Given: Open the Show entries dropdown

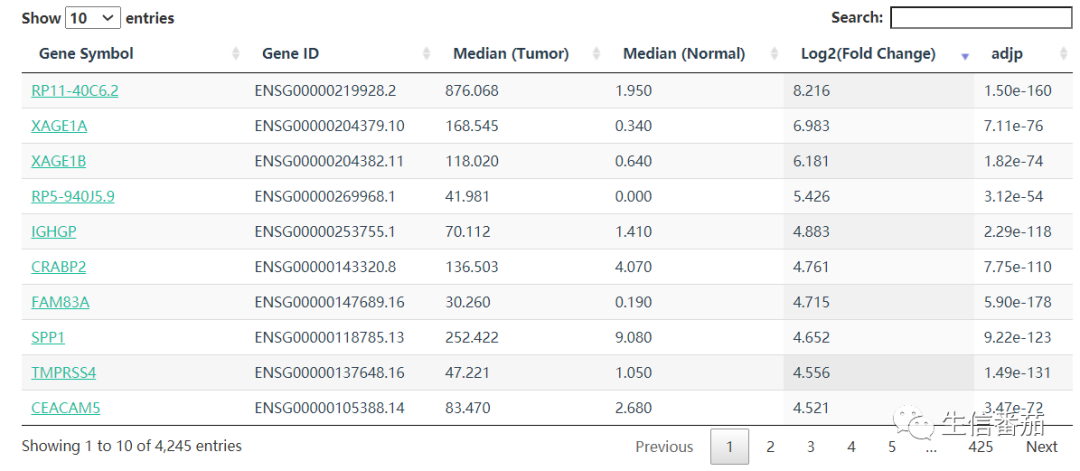Looking at the screenshot, I should pos(92,18).
